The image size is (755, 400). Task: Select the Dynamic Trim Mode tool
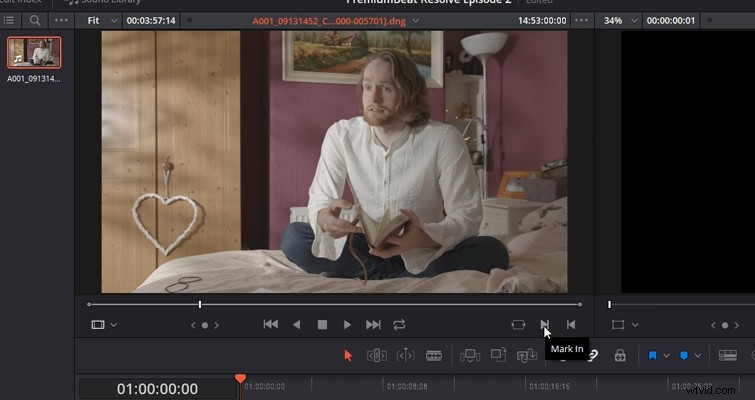coord(405,356)
